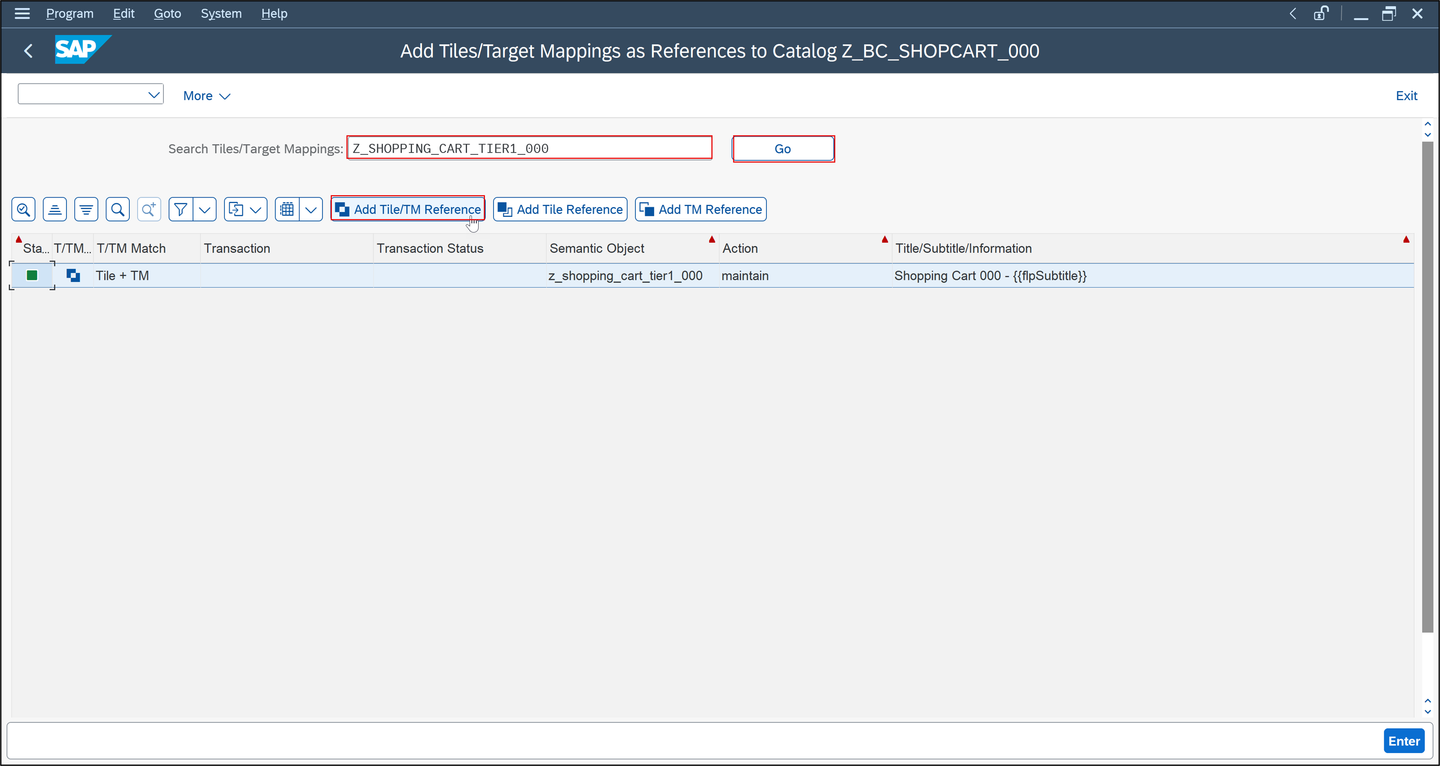Open the command field dropdown
This screenshot has height=766, width=1440.
pyautogui.click(x=154, y=95)
